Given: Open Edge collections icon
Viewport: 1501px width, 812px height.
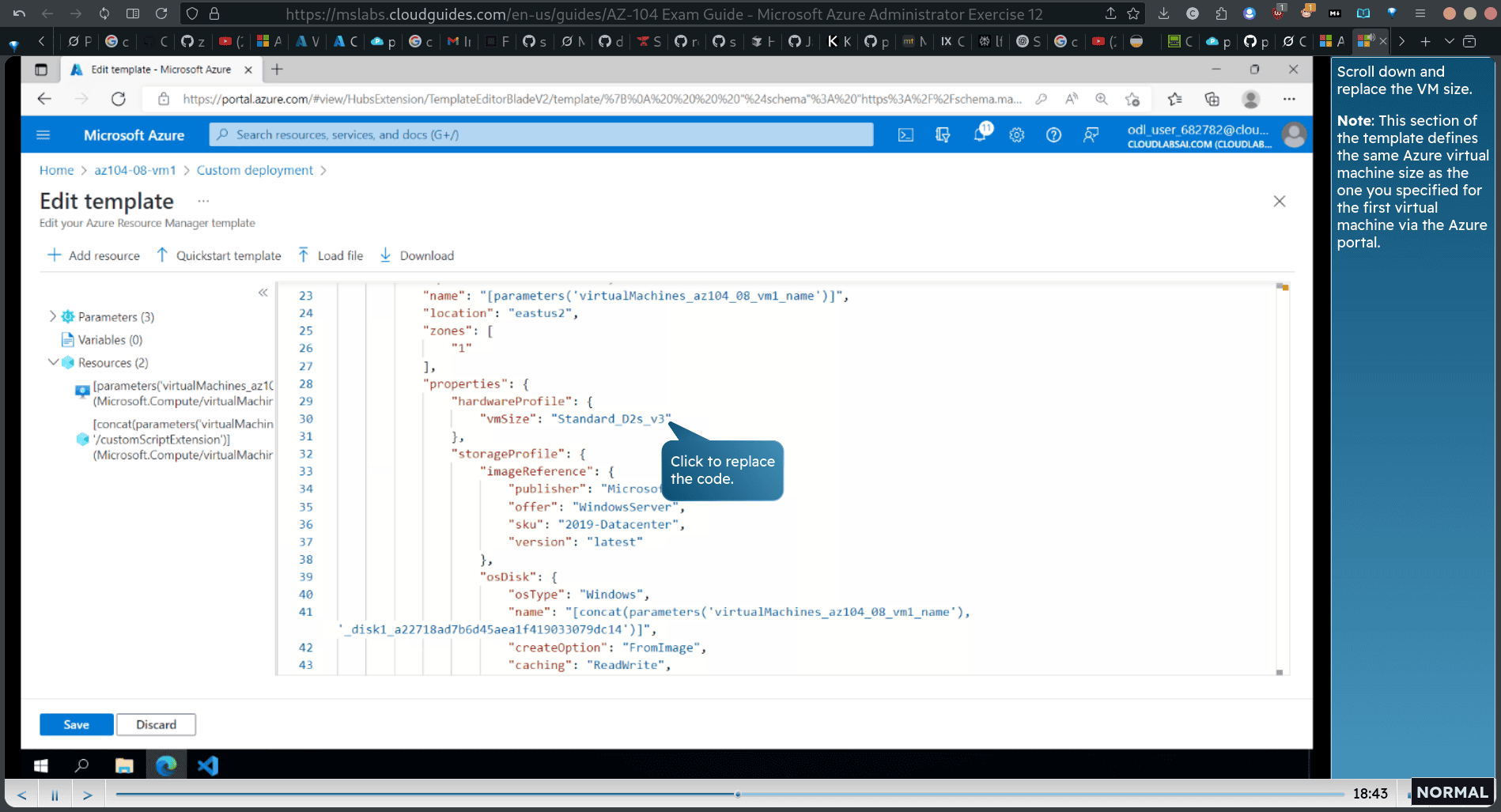Looking at the screenshot, I should pyautogui.click(x=1212, y=99).
